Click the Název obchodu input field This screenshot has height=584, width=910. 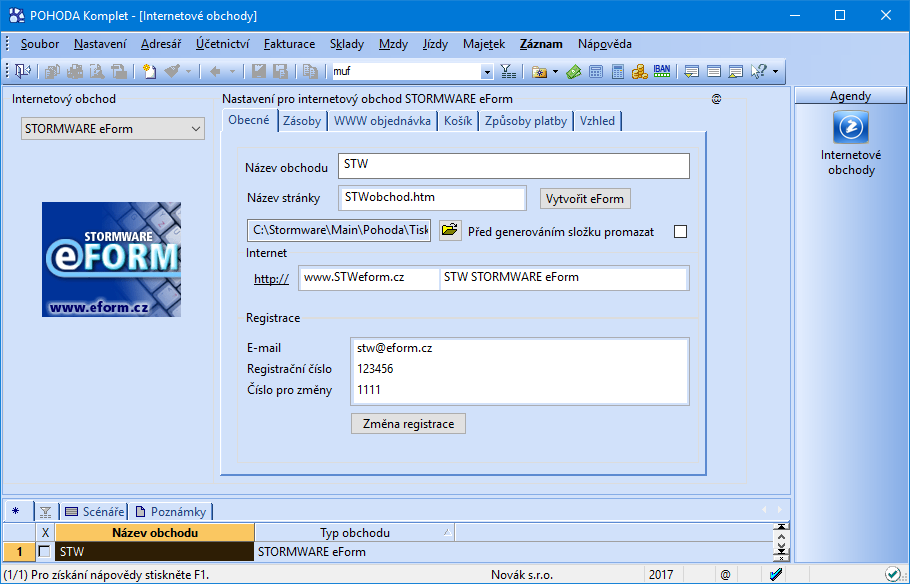point(514,165)
